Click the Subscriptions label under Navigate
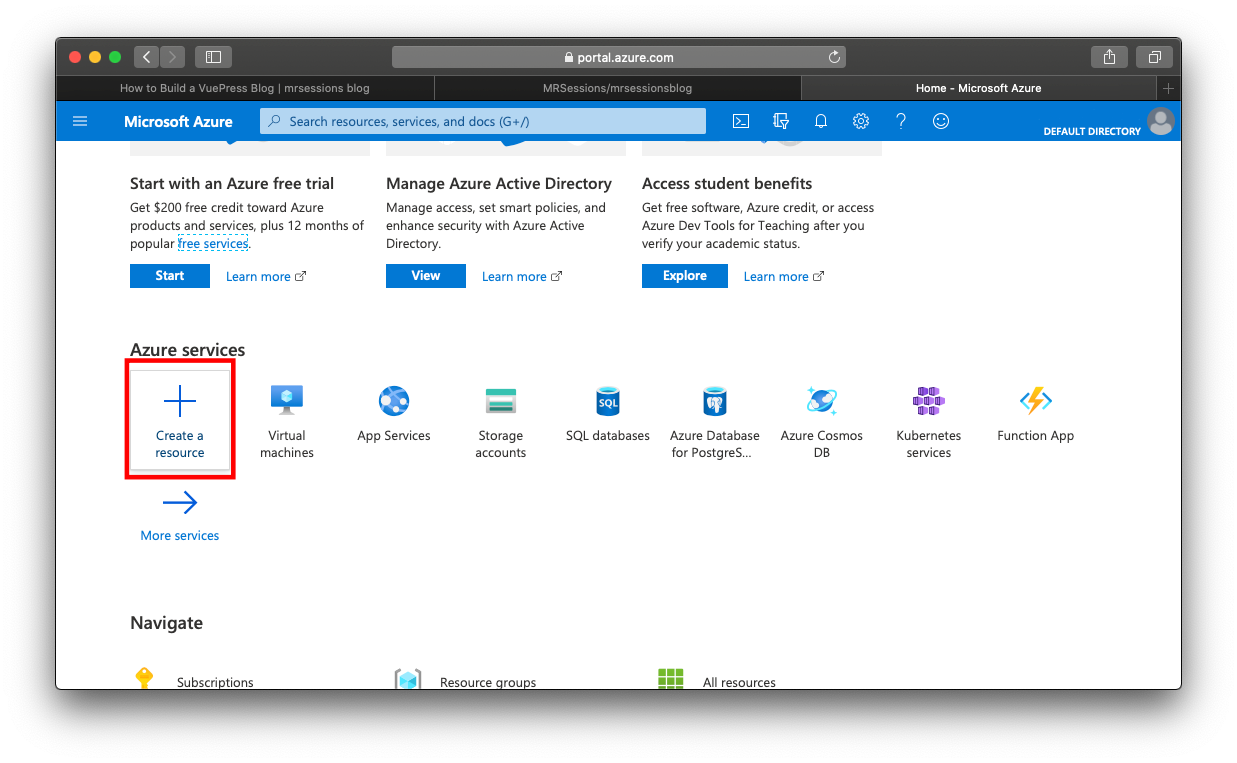Viewport: 1237px width, 763px height. coord(215,682)
